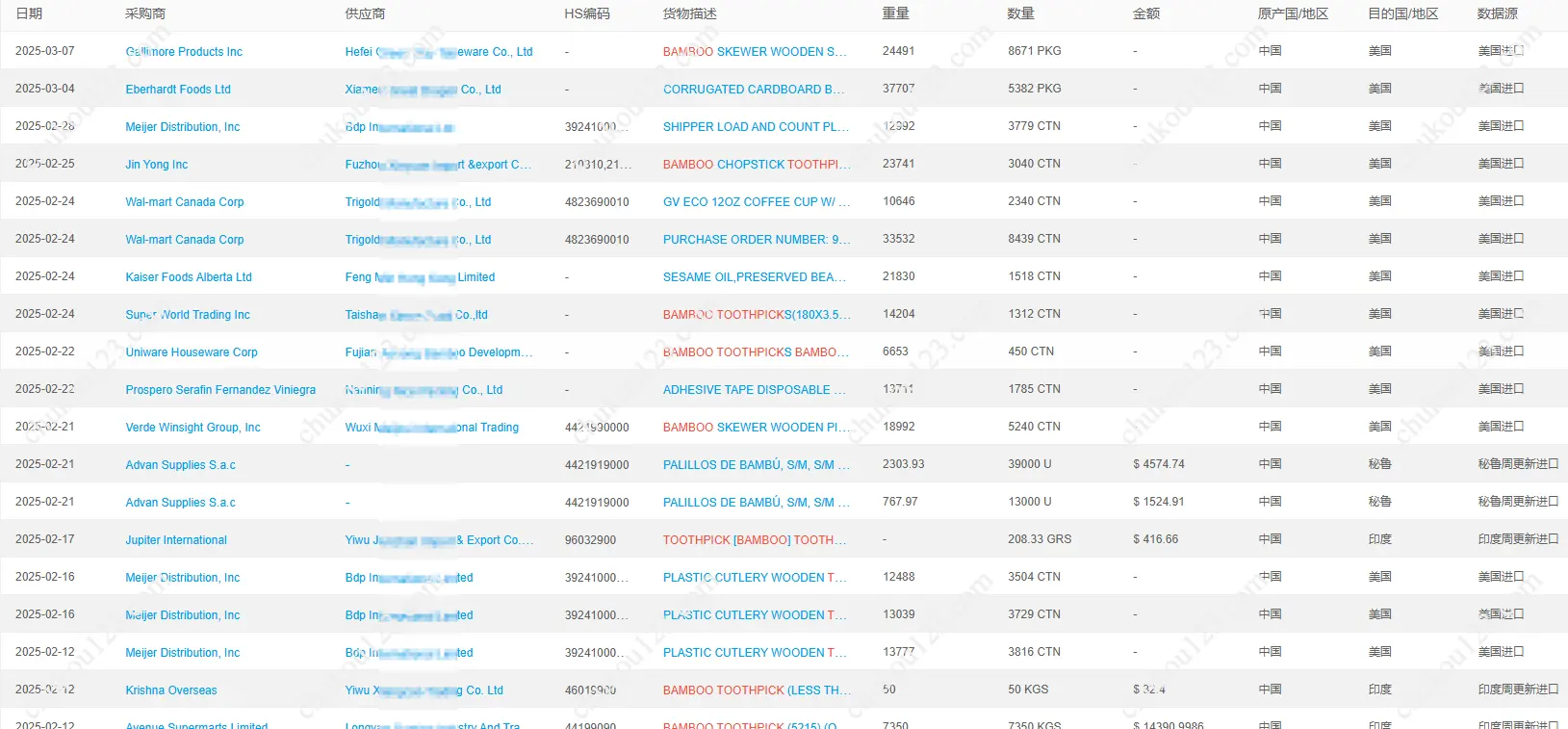This screenshot has height=729, width=1568.
Task: View the SESAME OIL,PRESERVED BEA description
Action: click(753, 277)
